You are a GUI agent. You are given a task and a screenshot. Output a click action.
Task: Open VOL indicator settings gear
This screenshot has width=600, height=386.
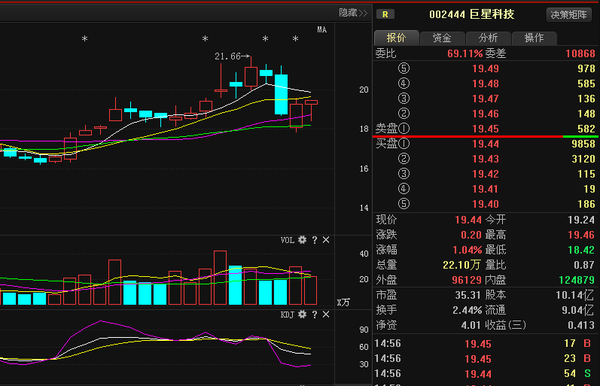click(x=302, y=240)
